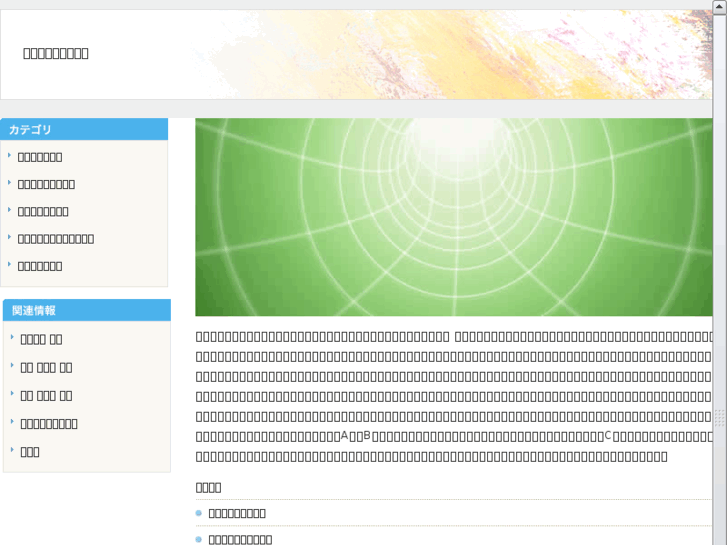The width and height of the screenshot is (727, 545).
Task: Click the vertical scrollbar up arrow
Action: [720, 7]
